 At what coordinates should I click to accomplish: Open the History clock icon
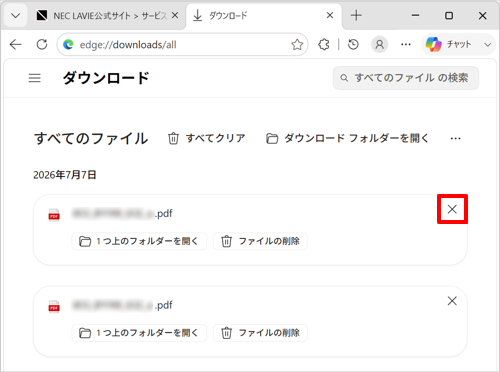pos(353,44)
